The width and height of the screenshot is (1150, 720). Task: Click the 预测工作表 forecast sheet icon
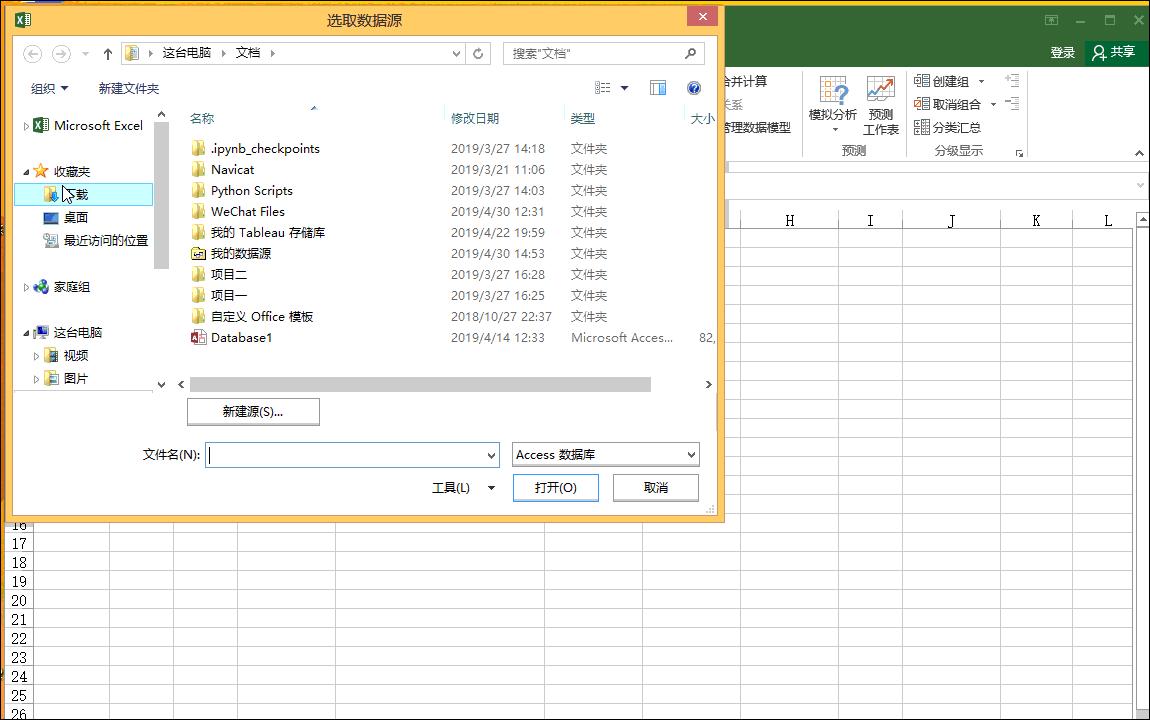point(880,89)
